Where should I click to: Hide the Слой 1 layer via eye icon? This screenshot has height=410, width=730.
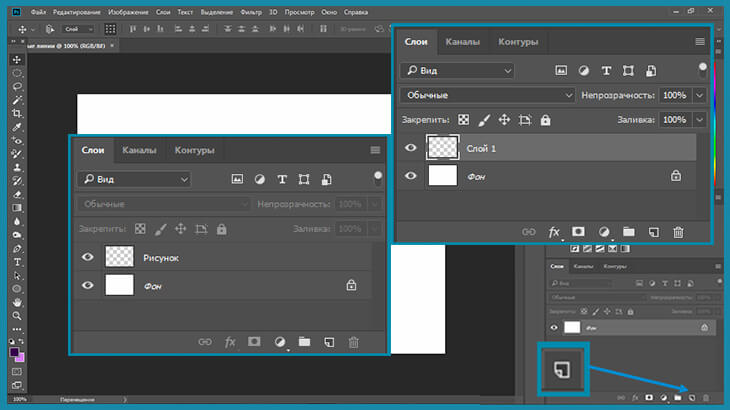tap(410, 148)
